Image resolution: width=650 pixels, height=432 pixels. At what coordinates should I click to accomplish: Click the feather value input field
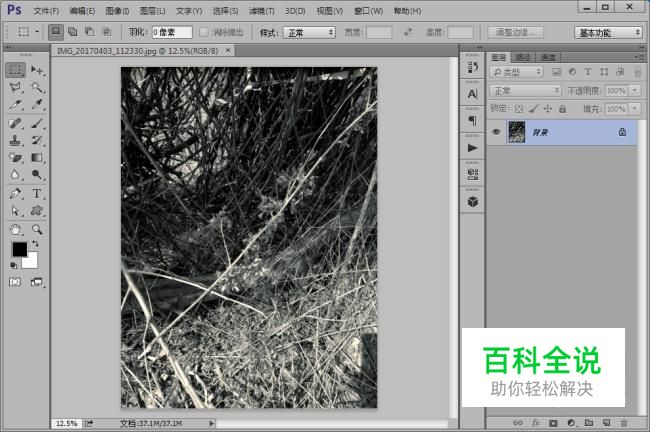pyautogui.click(x=172, y=32)
